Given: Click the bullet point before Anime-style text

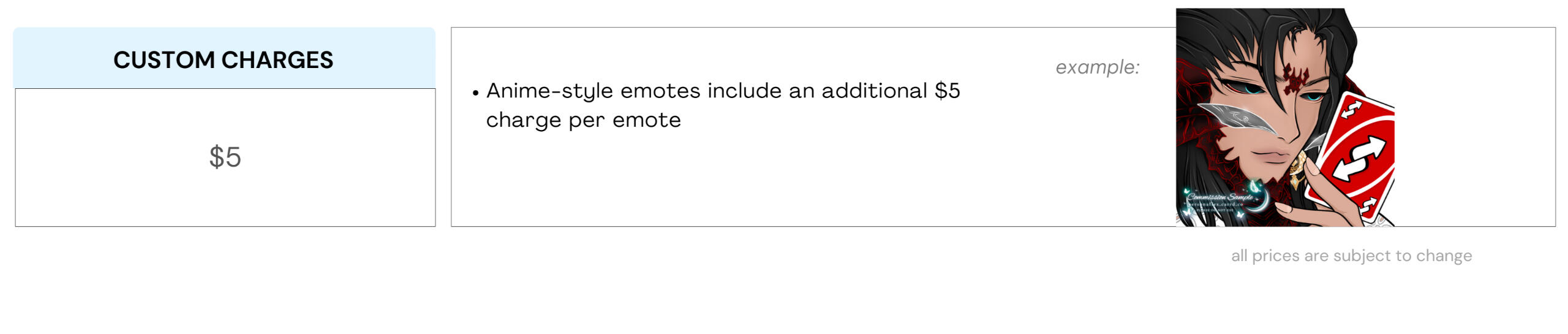Looking at the screenshot, I should [475, 93].
